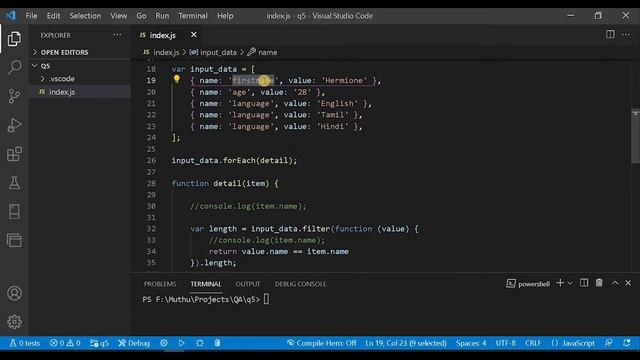Viewport: 640px width, 360px height.
Task: Open the Manage gear in activity bar
Action: pos(14,322)
